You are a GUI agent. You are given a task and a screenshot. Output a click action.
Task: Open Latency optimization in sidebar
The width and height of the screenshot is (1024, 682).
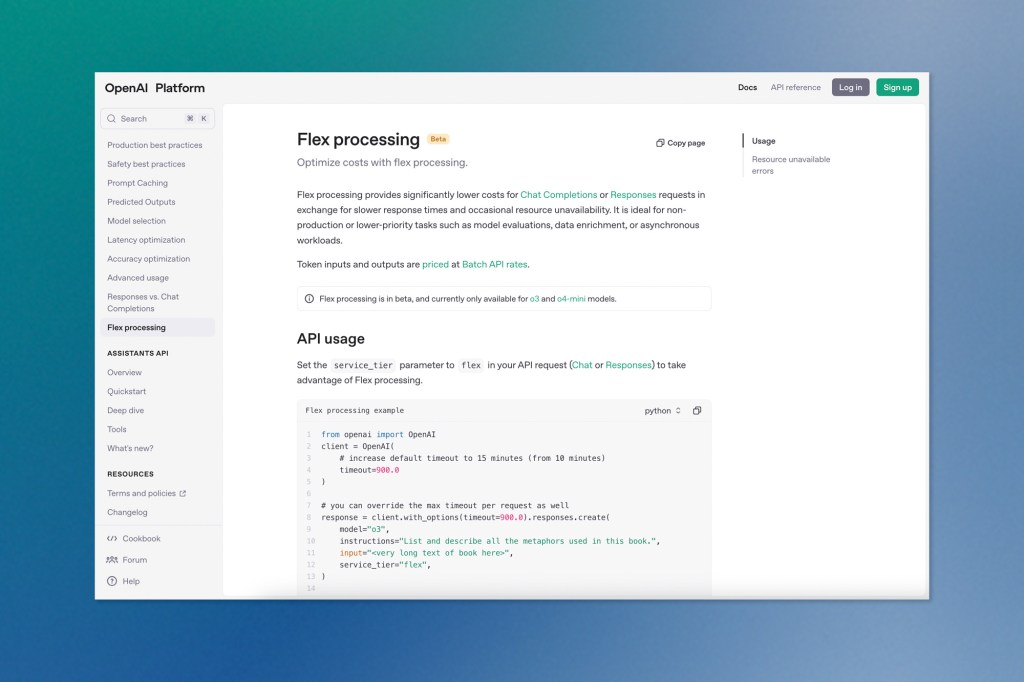pyautogui.click(x=146, y=240)
